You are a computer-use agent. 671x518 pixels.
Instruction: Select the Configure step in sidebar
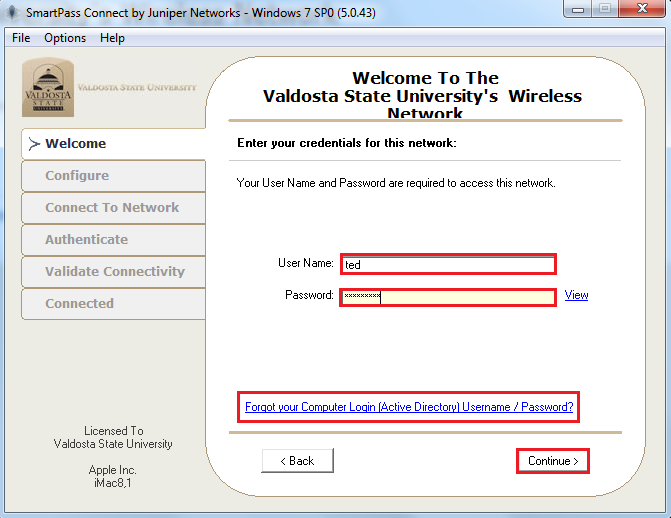113,176
